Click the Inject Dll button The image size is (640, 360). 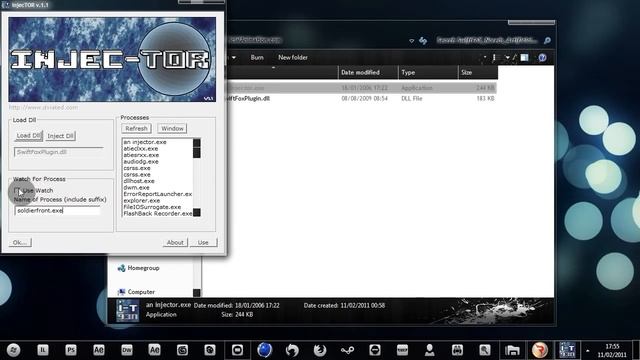pos(60,136)
